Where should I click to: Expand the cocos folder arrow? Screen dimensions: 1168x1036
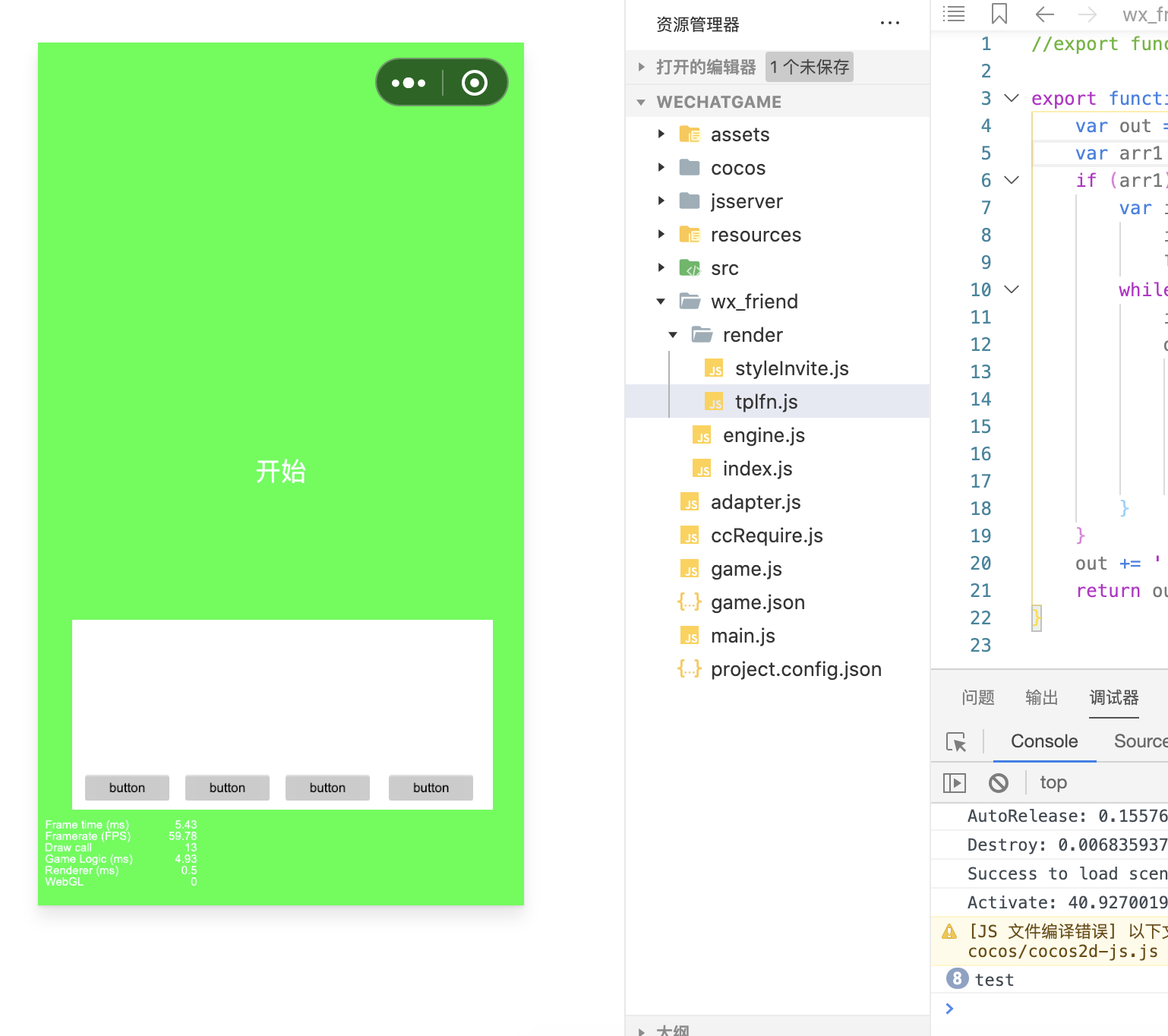tap(661, 167)
